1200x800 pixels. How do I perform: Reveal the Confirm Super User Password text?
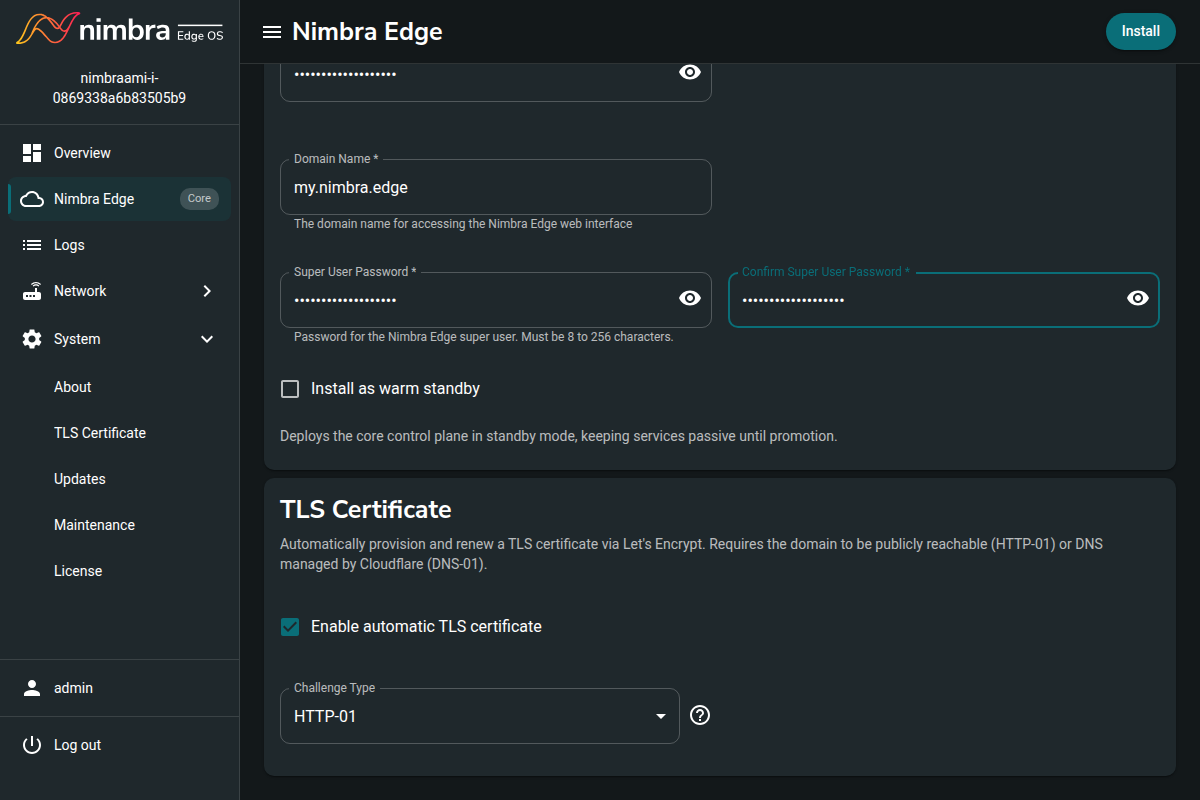1138,298
